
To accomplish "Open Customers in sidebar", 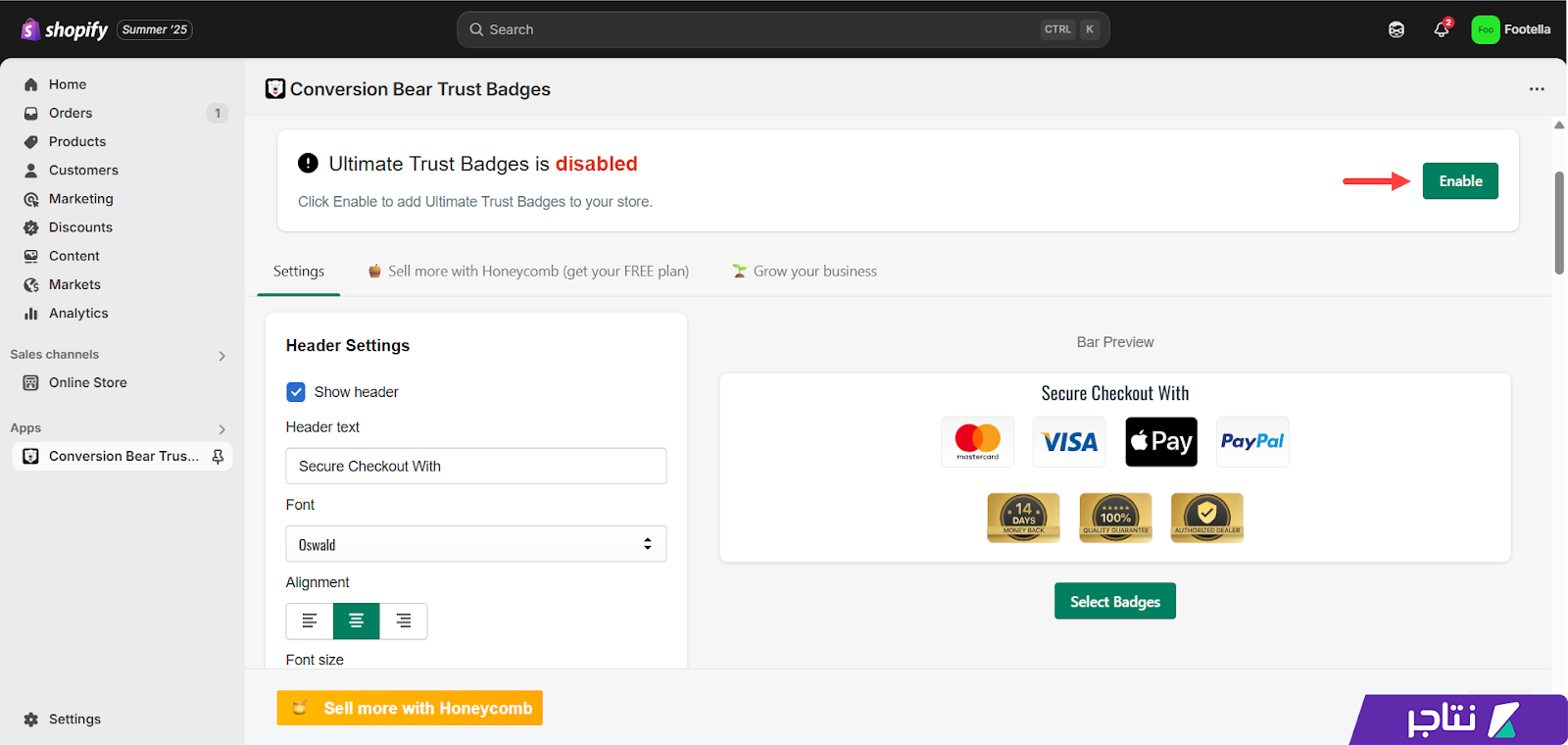I will coord(83,170).
